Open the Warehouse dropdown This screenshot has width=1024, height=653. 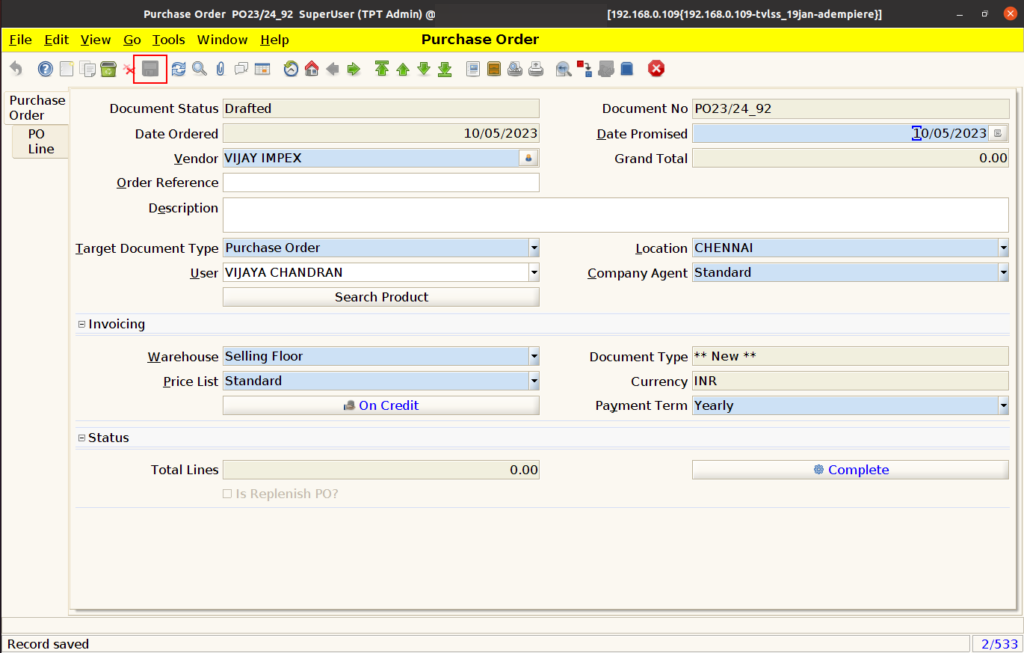[534, 357]
